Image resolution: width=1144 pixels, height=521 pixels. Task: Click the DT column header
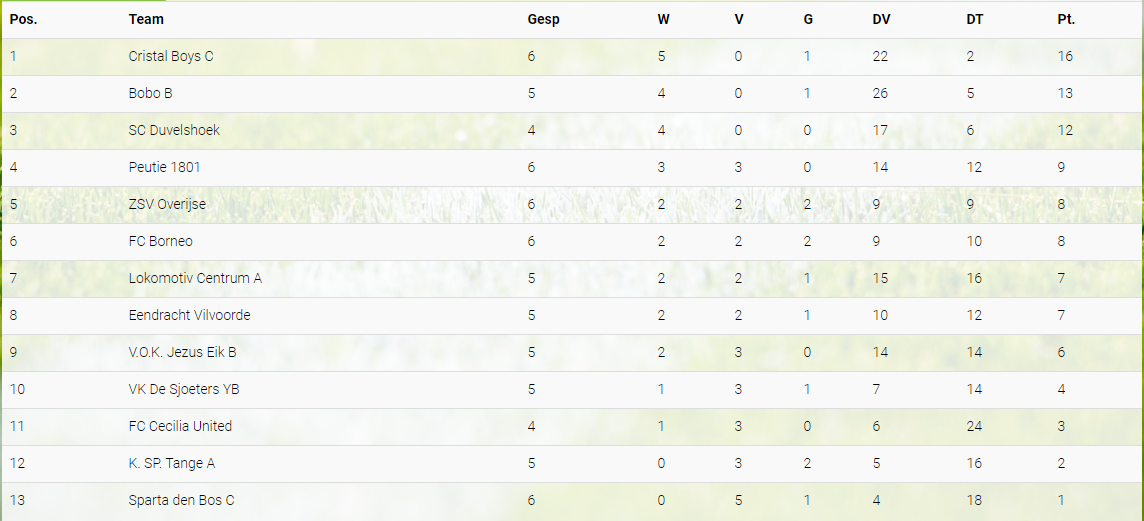[x=974, y=19]
